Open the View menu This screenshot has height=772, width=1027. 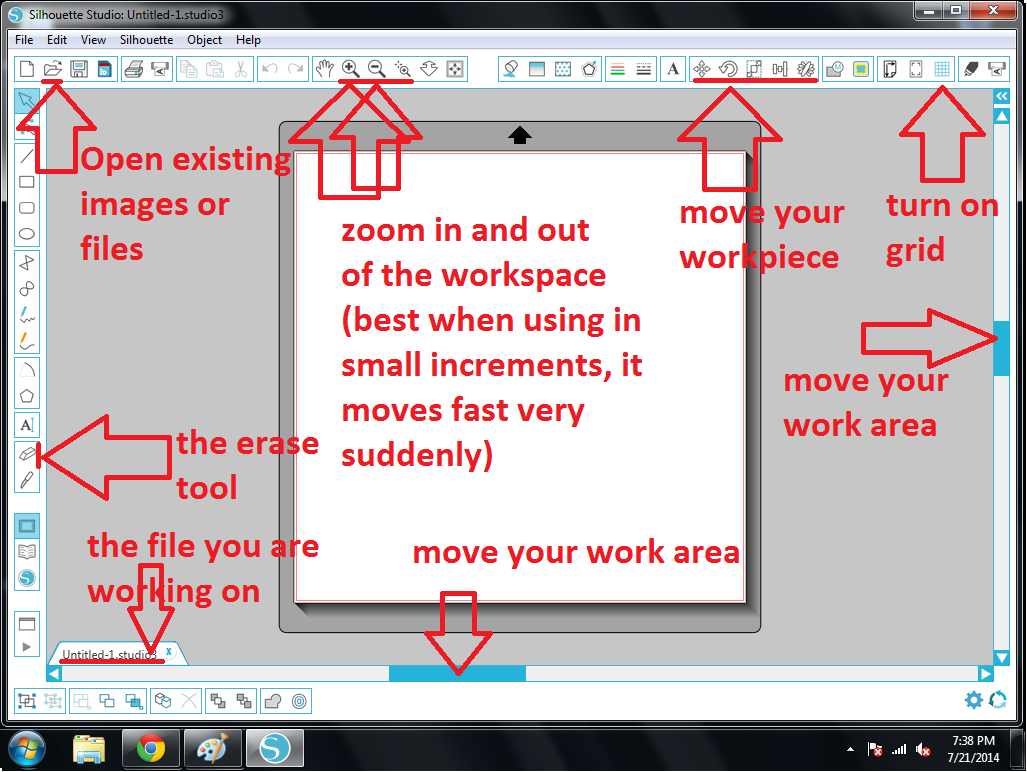(94, 40)
